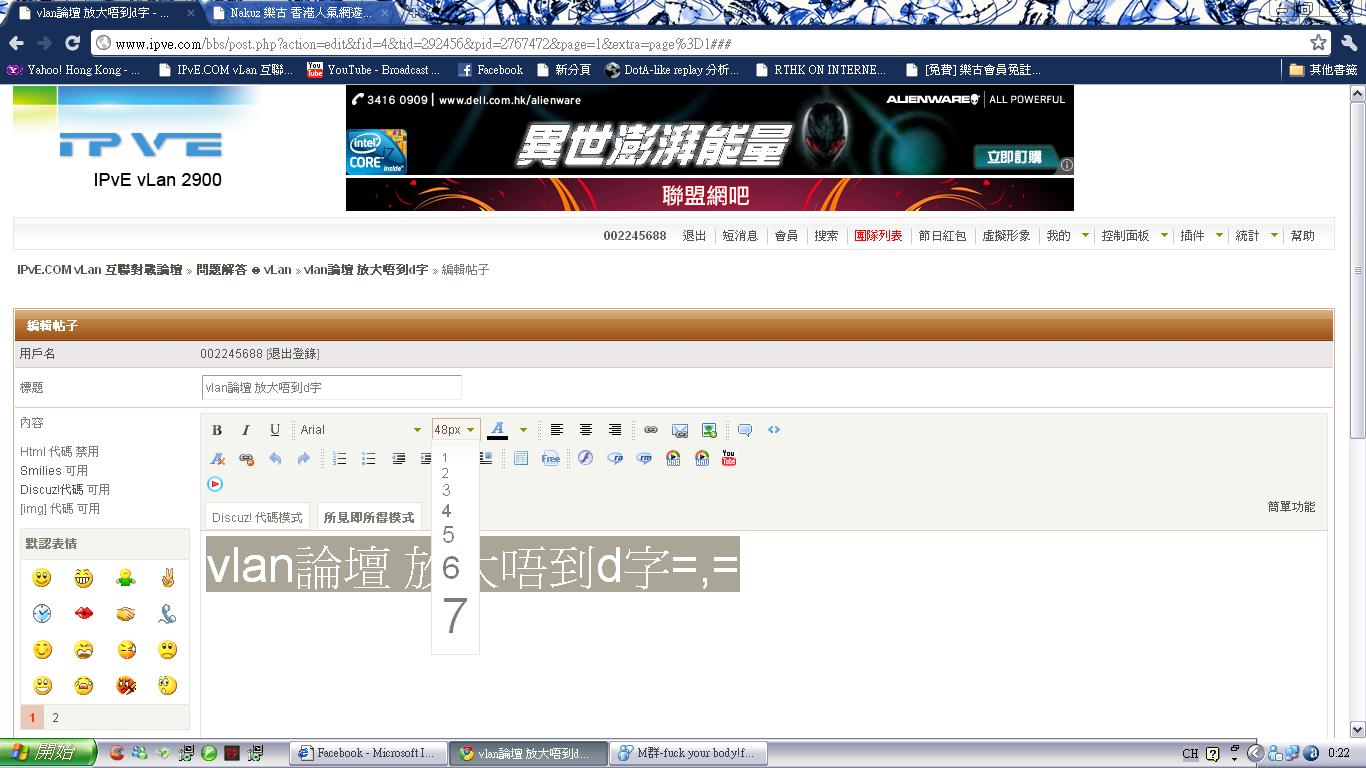The width and height of the screenshot is (1366, 768).
Task: Click the Flash insert icon
Action: coord(586,458)
